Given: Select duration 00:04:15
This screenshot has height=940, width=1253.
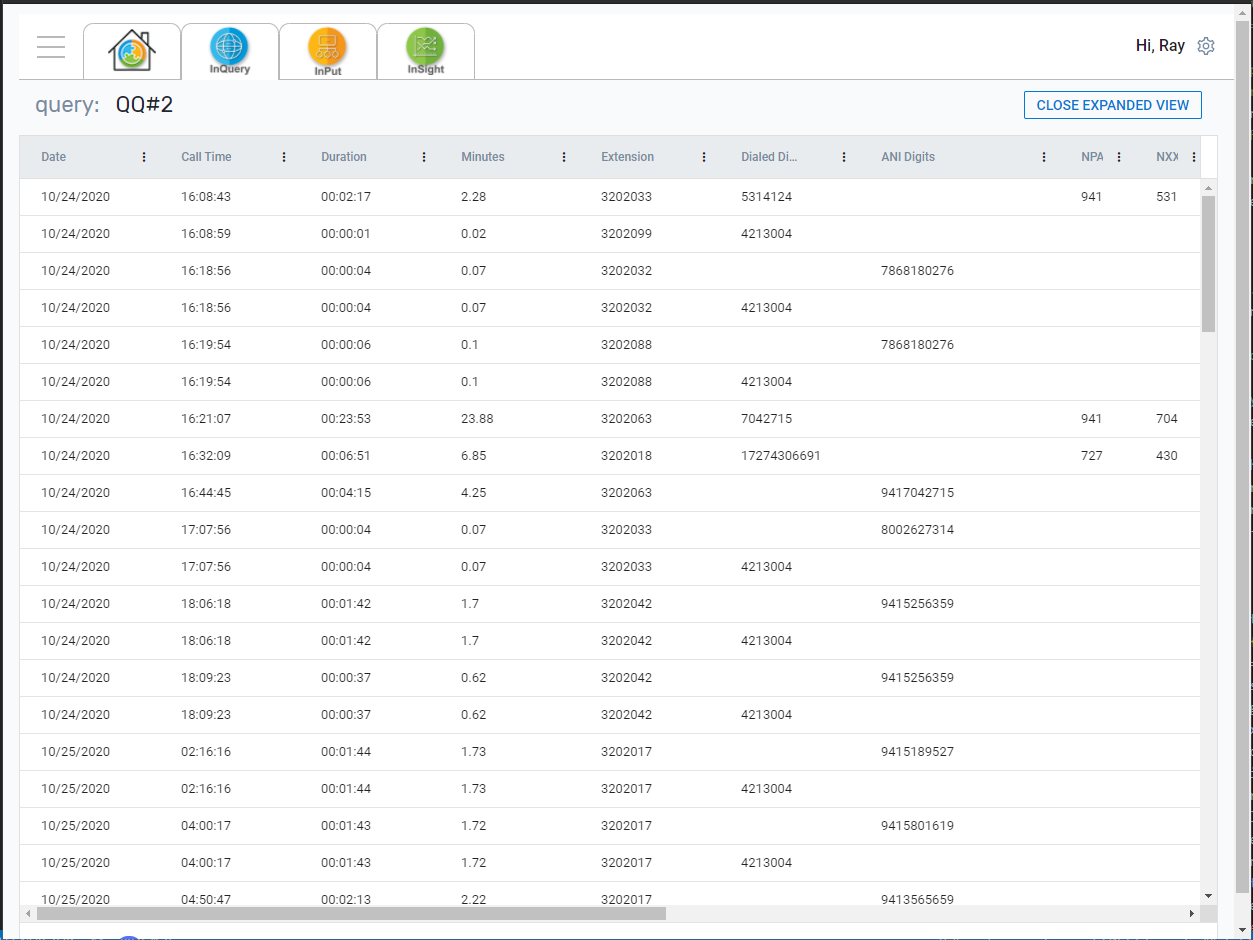Looking at the screenshot, I should pos(346,493).
